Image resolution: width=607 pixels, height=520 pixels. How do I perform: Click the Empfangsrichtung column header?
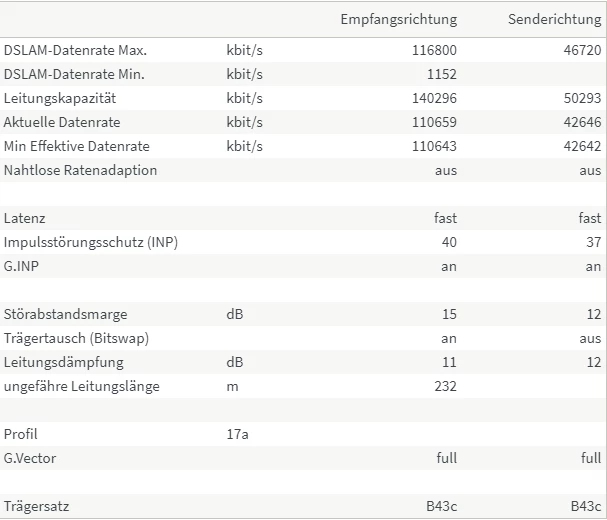click(x=399, y=19)
